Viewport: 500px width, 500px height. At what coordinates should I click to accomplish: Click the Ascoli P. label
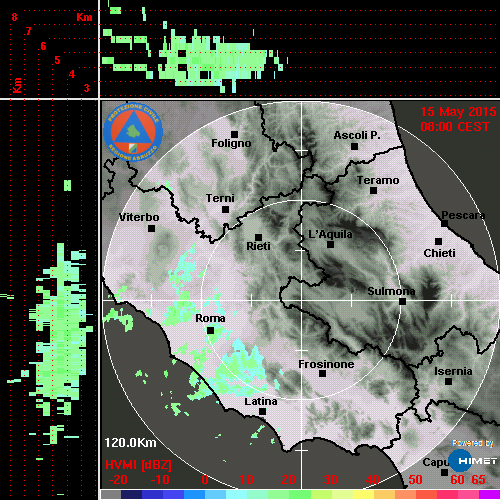click(357, 135)
